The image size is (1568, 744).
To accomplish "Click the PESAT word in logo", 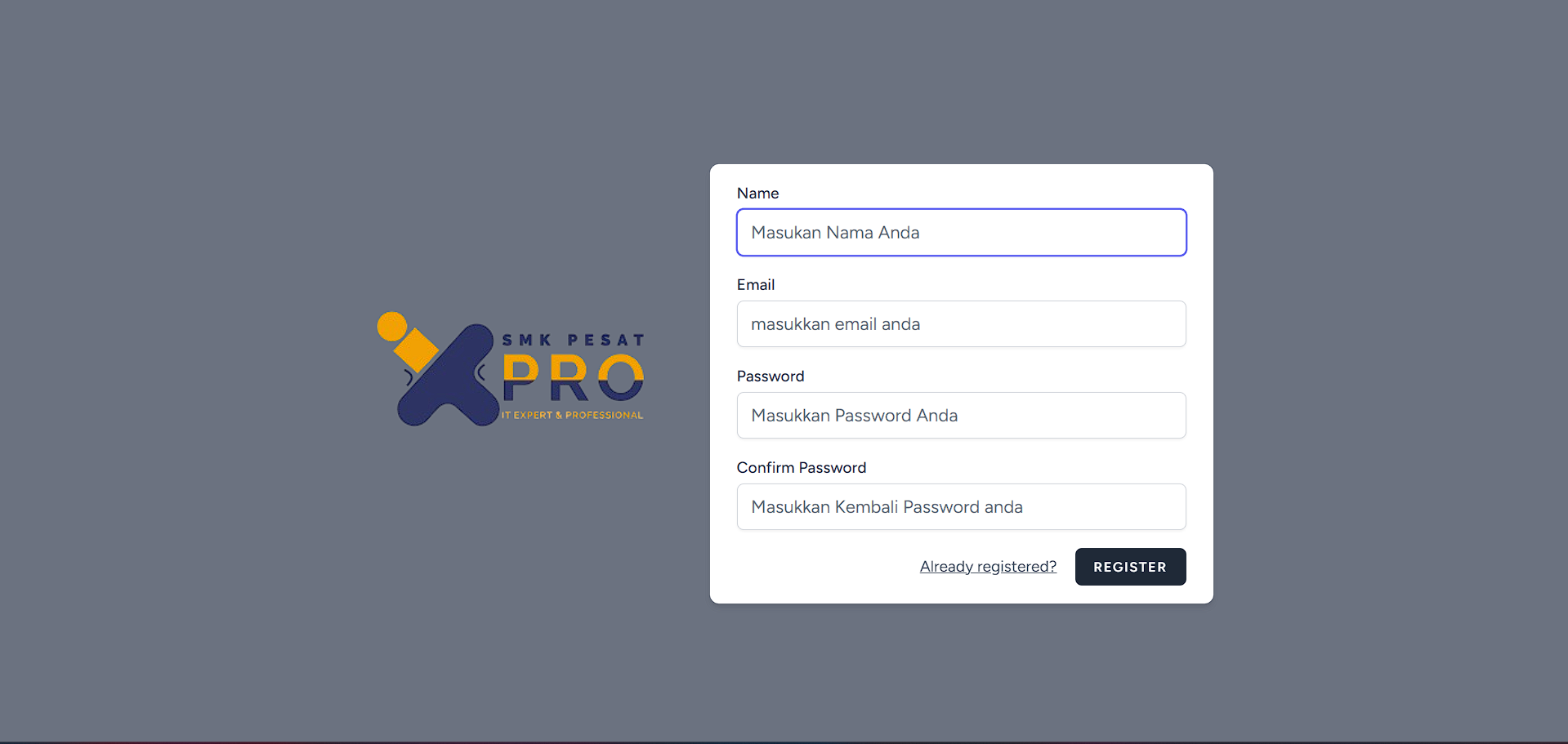I will point(606,340).
